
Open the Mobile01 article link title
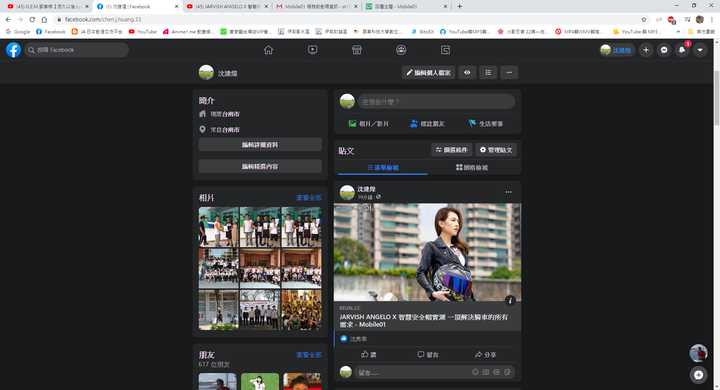[x=423, y=321]
